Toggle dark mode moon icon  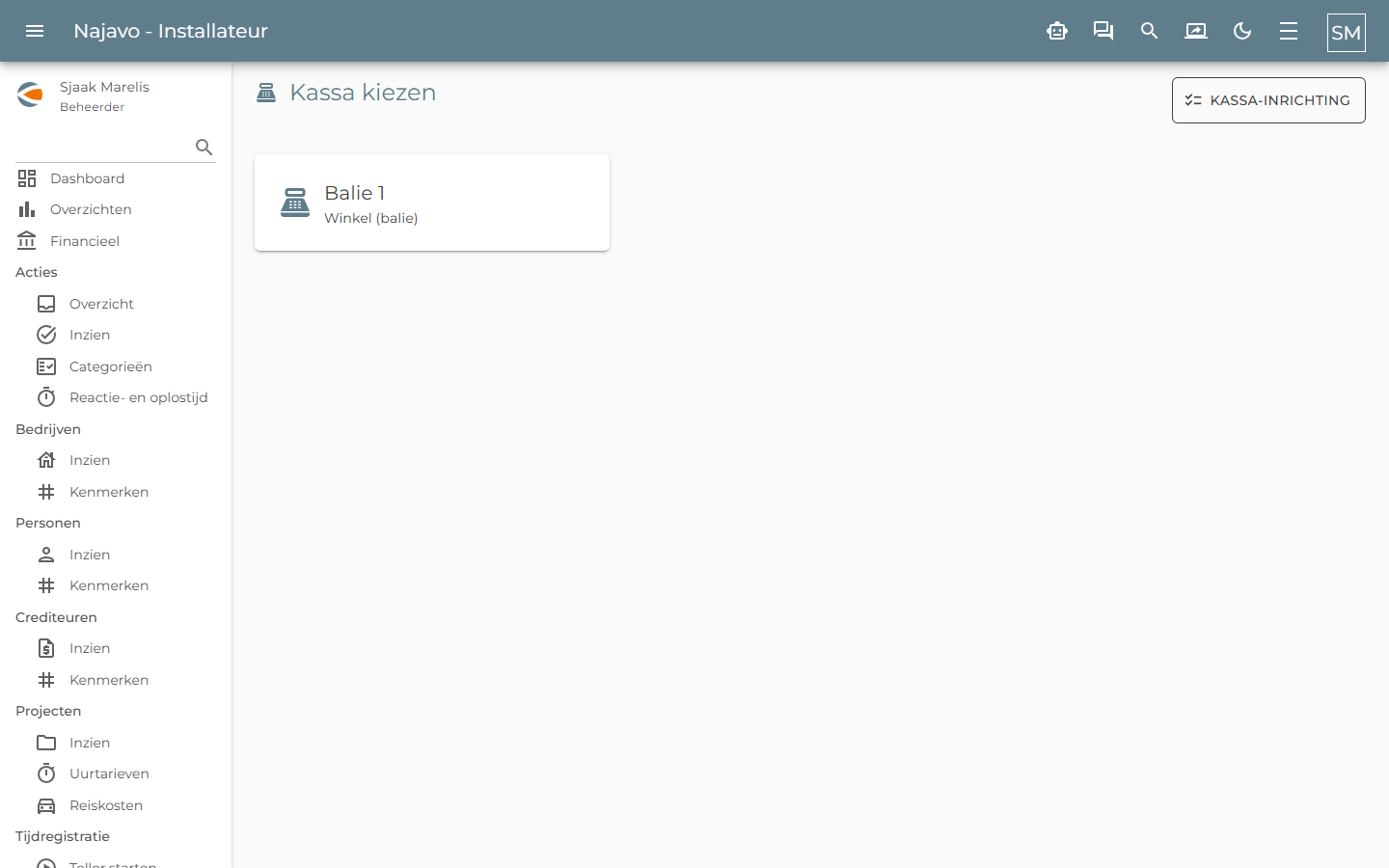[x=1242, y=31]
